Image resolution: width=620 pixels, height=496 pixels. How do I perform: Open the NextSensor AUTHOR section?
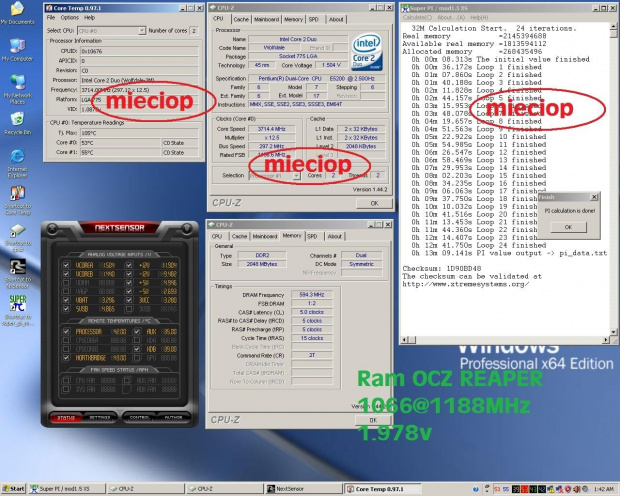(173, 417)
